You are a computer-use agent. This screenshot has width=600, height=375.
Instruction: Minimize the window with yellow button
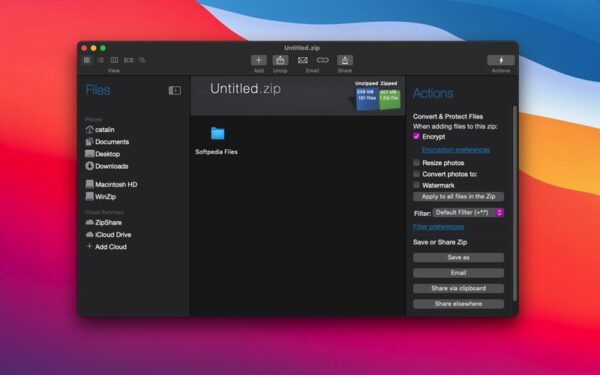point(93,48)
